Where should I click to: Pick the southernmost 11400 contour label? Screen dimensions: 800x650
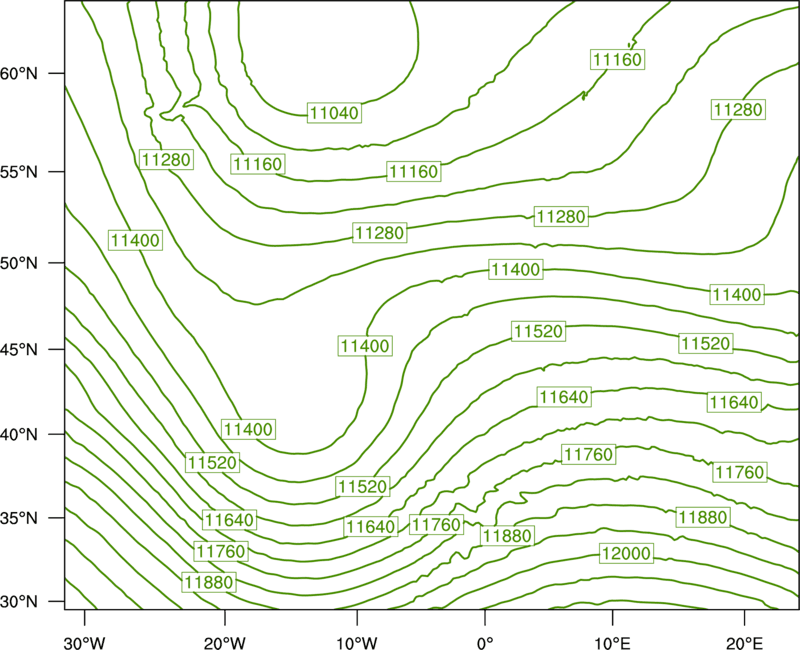[x=248, y=429]
